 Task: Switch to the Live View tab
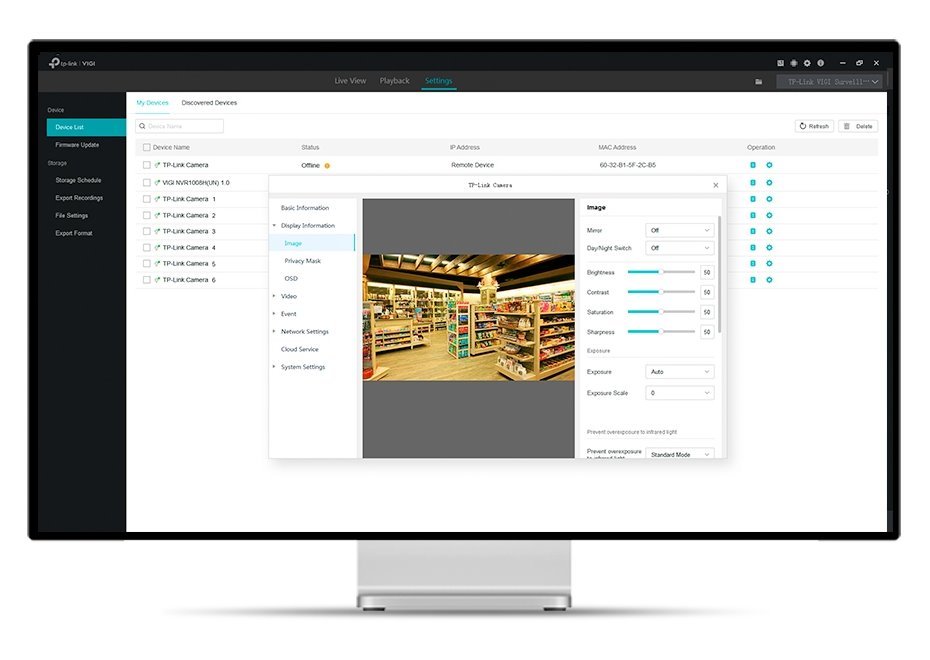tap(350, 81)
